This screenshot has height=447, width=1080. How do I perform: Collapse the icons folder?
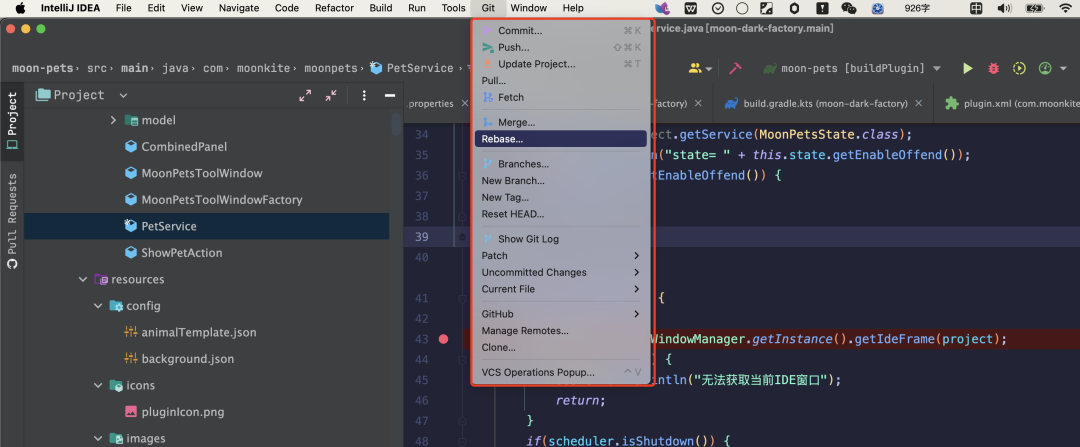pyautogui.click(x=98, y=386)
